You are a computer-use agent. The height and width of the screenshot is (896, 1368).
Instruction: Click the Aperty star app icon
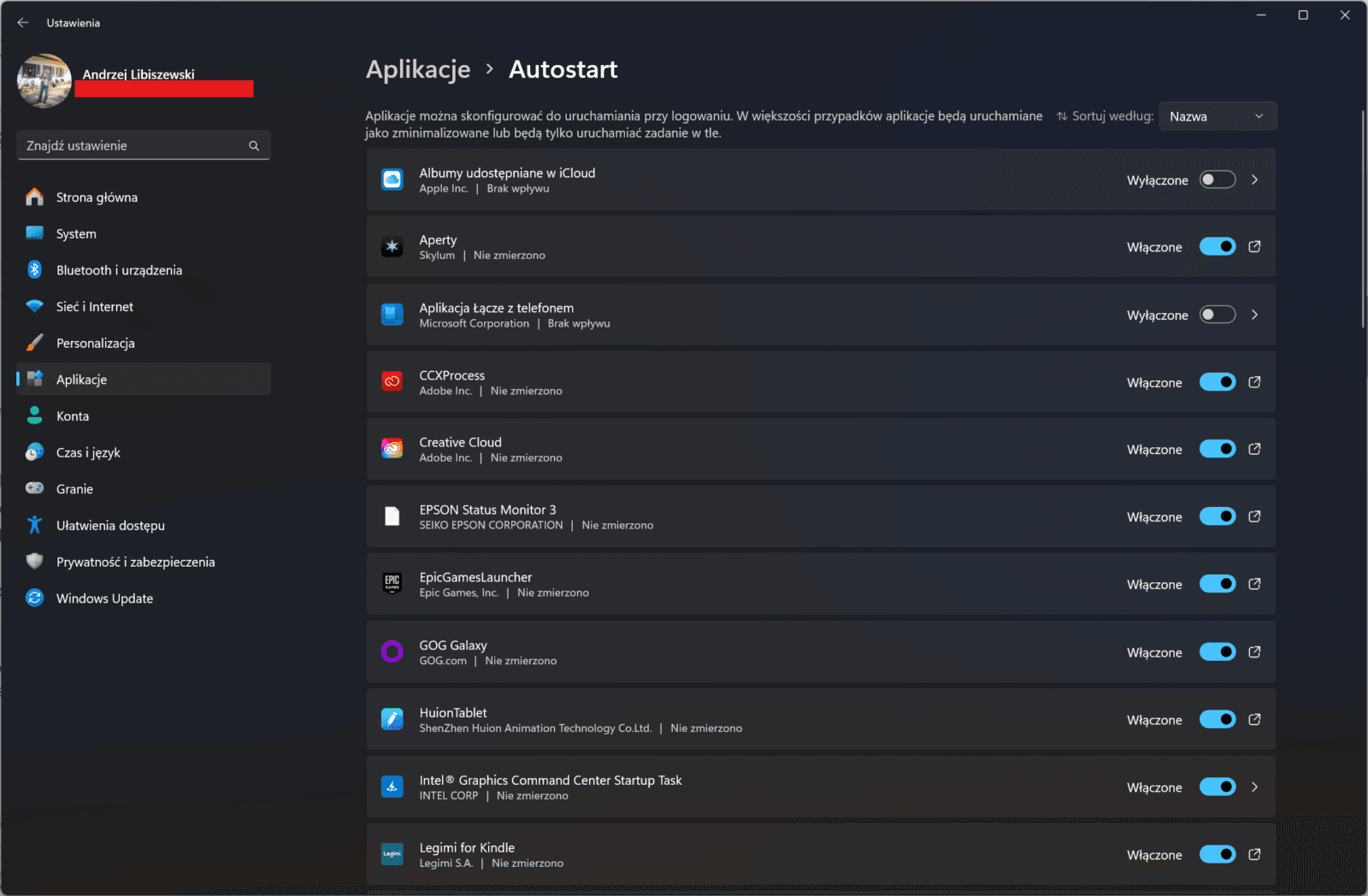click(392, 247)
